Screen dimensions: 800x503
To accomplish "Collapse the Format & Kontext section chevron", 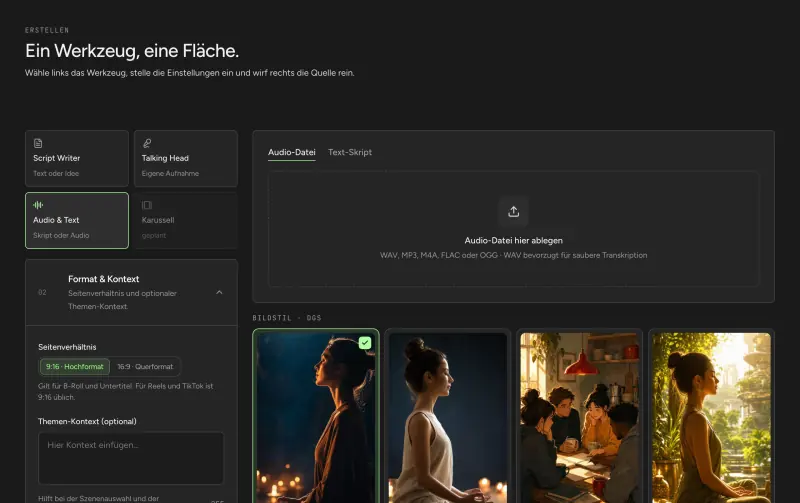I will pos(219,292).
